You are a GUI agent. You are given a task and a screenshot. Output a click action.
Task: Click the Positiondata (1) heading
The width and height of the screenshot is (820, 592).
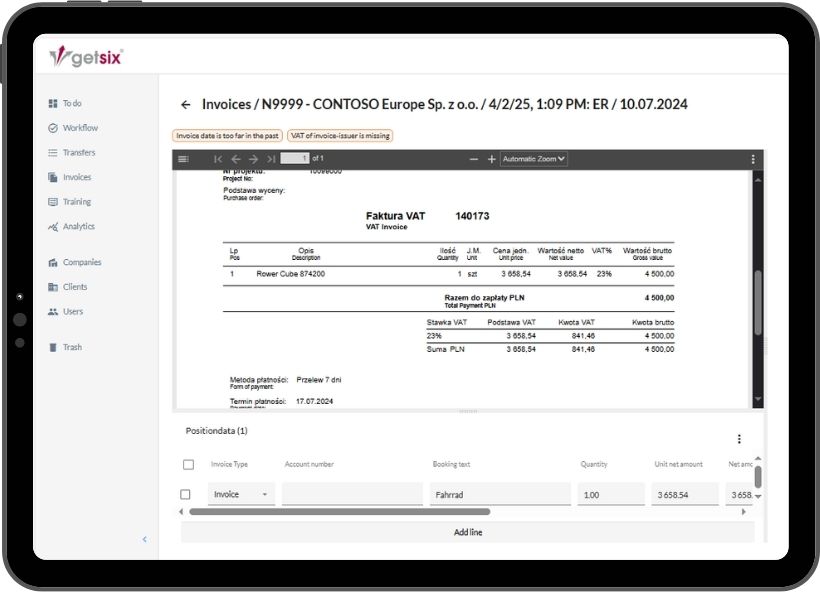(x=217, y=431)
